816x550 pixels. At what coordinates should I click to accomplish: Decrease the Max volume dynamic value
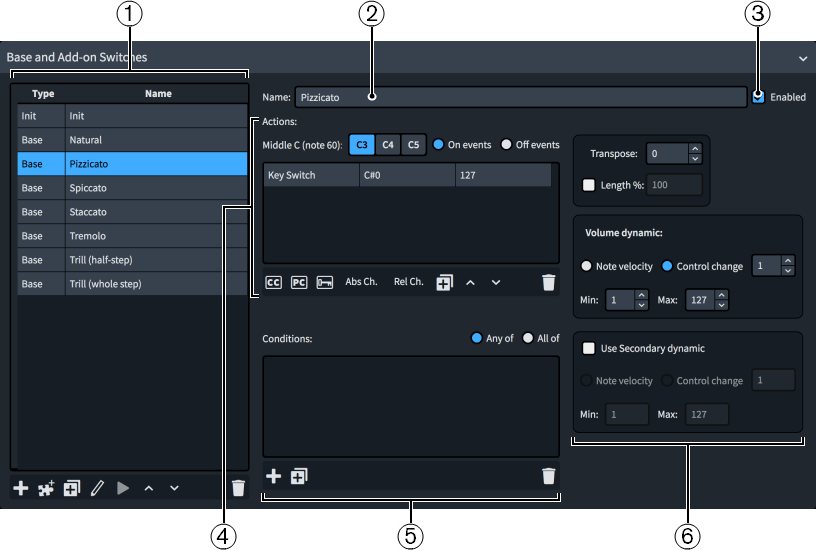[722, 305]
